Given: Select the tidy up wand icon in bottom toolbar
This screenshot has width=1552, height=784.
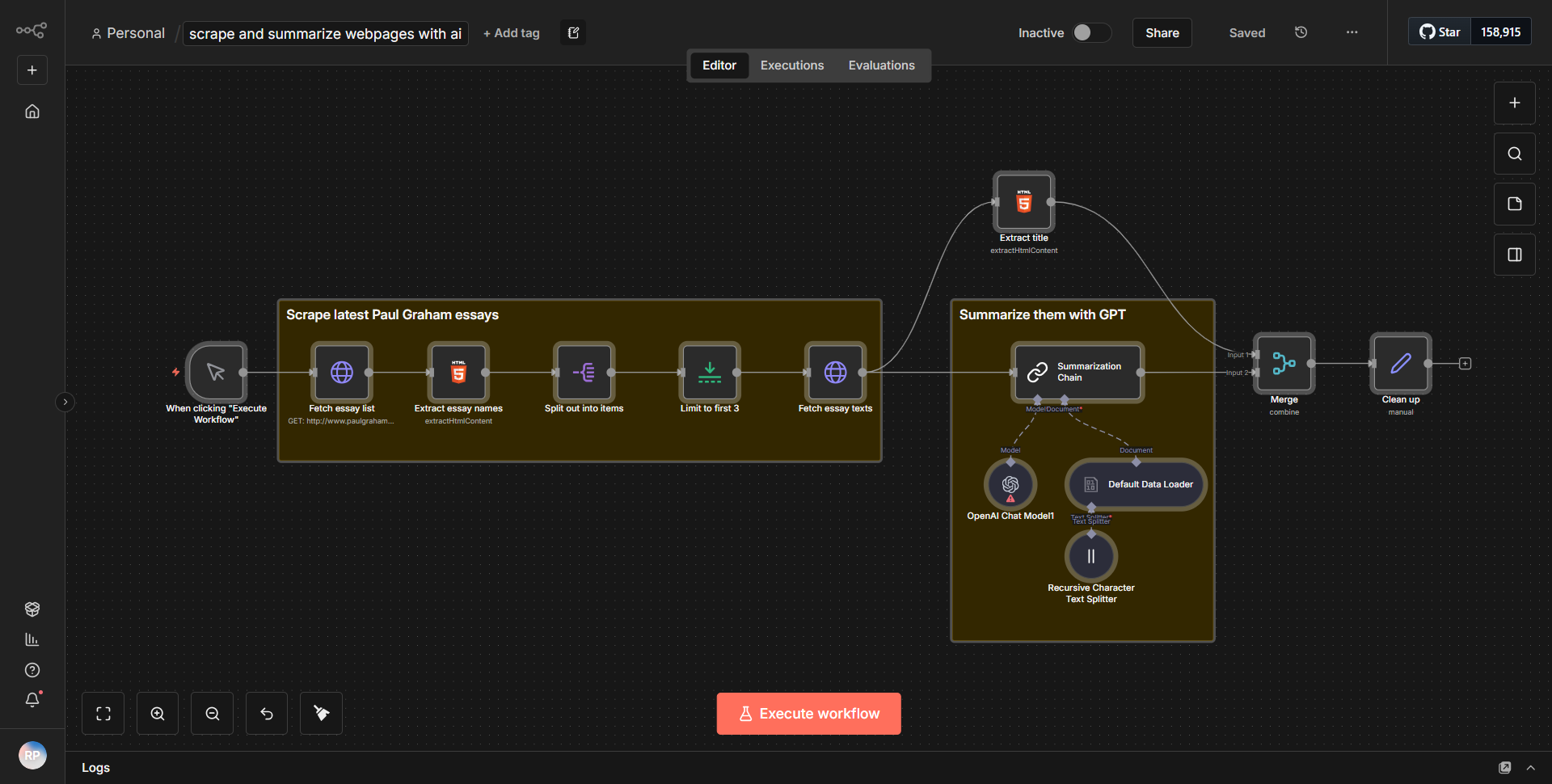Looking at the screenshot, I should coord(321,713).
